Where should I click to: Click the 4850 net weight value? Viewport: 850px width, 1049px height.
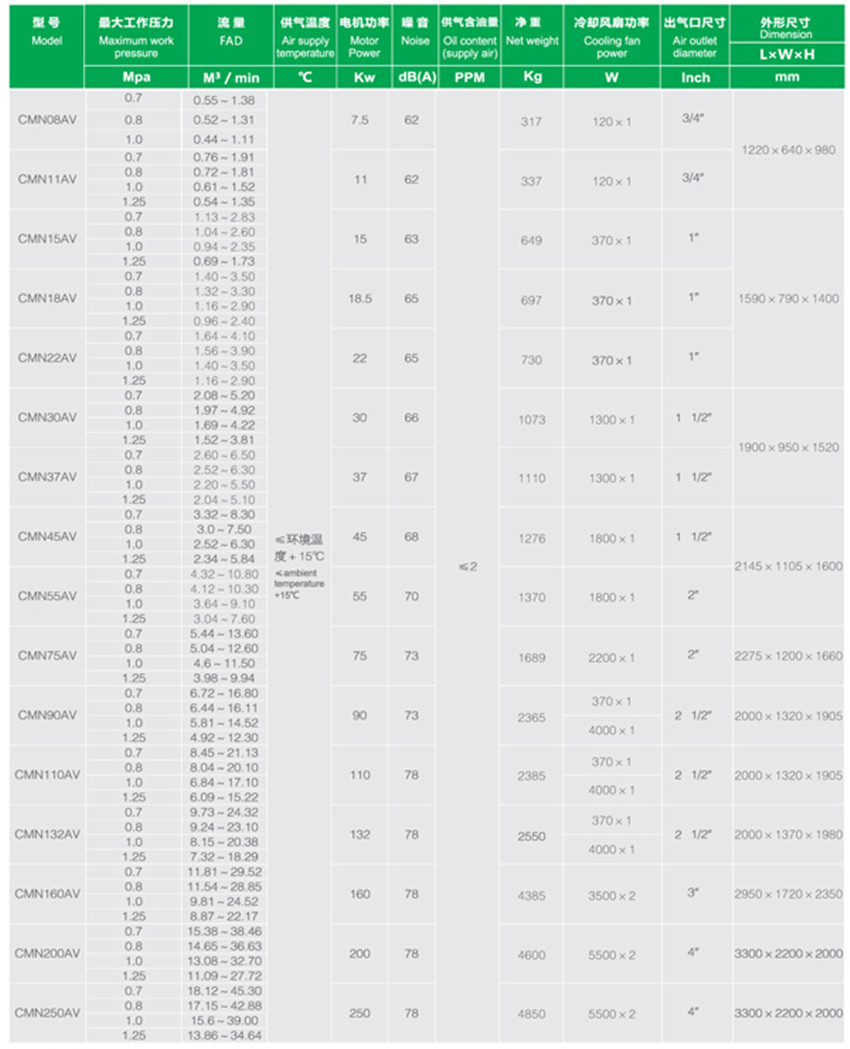coord(532,1013)
